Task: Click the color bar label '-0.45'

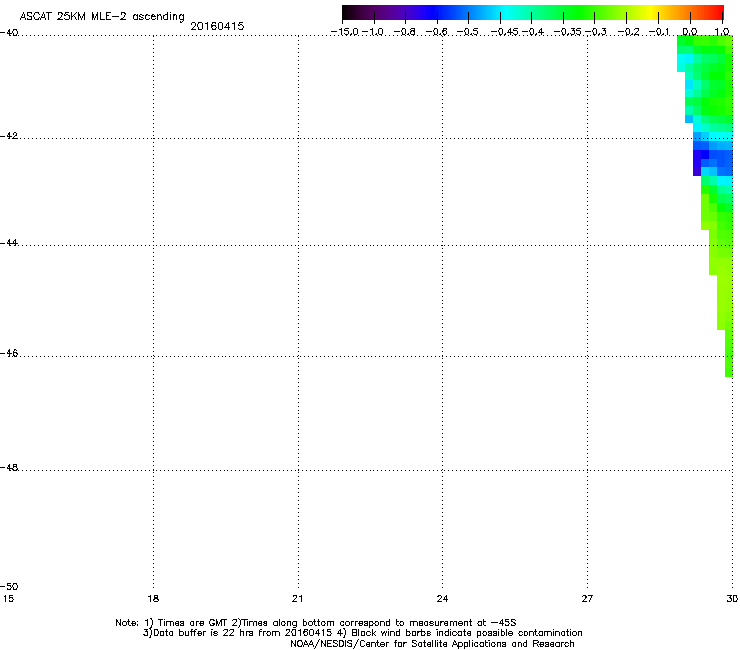Action: tap(505, 32)
